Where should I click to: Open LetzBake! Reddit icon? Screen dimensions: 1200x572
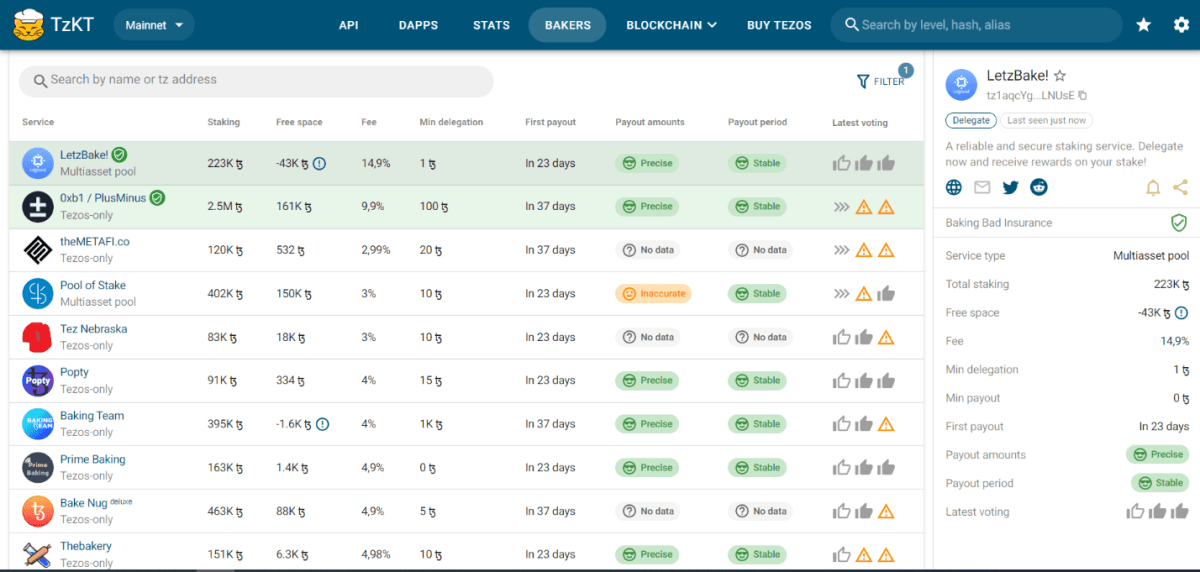pos(1038,187)
